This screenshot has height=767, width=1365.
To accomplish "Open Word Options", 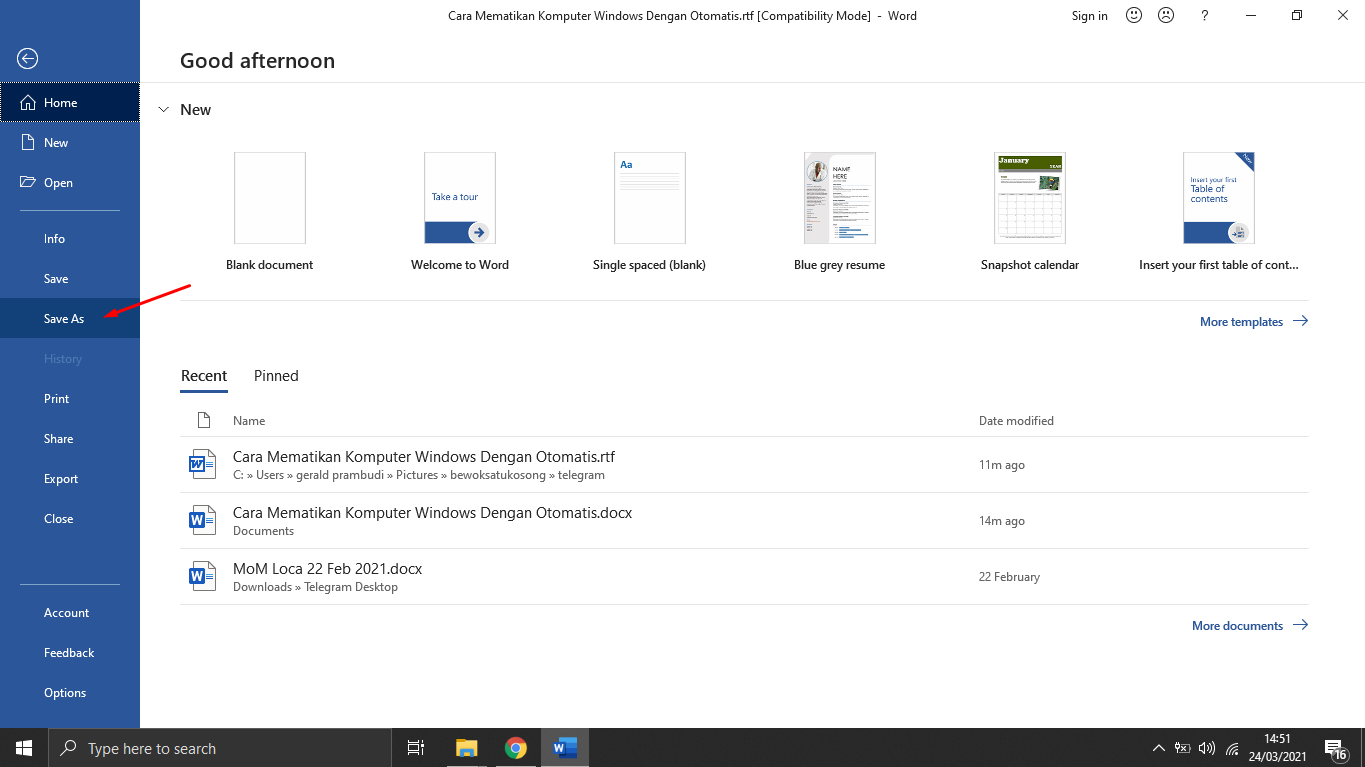I will tap(70, 692).
